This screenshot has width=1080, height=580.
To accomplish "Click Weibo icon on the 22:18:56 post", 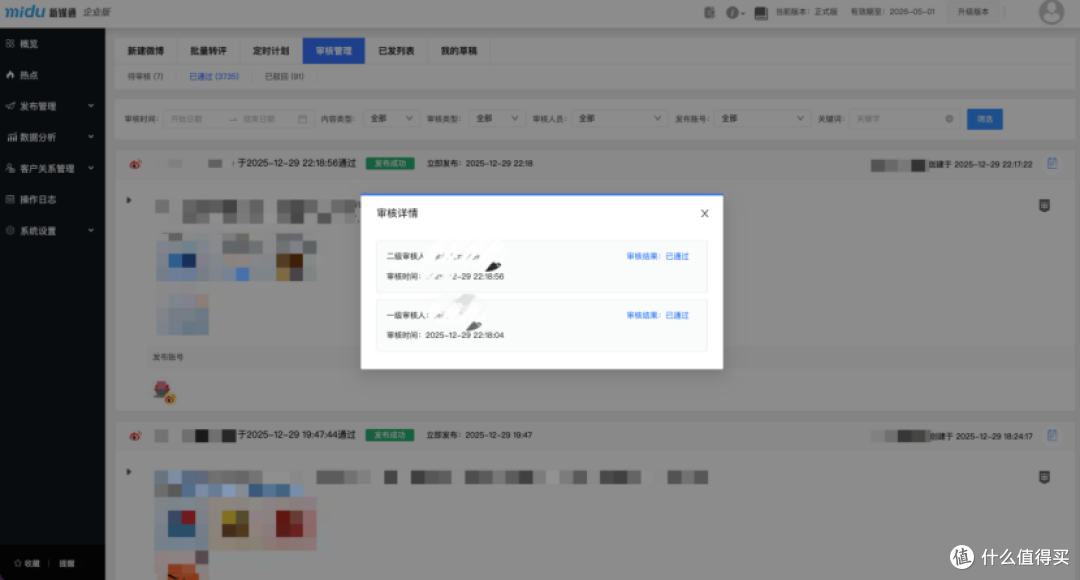I will 135,164.
